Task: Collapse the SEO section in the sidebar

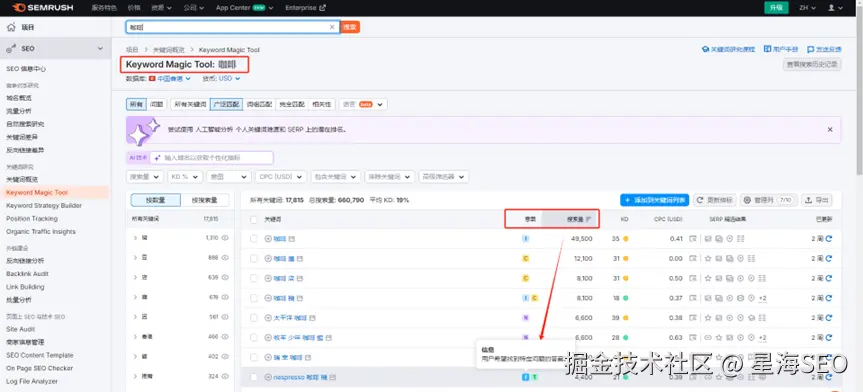Action: point(100,48)
